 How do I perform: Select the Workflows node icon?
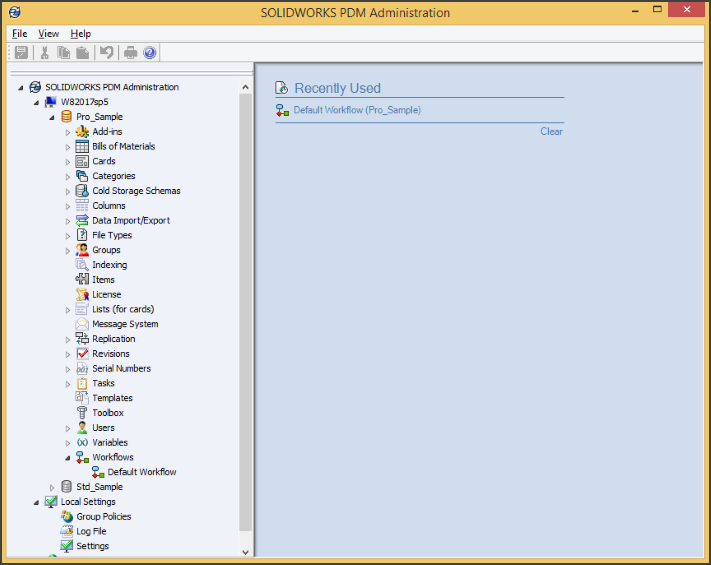(82, 458)
